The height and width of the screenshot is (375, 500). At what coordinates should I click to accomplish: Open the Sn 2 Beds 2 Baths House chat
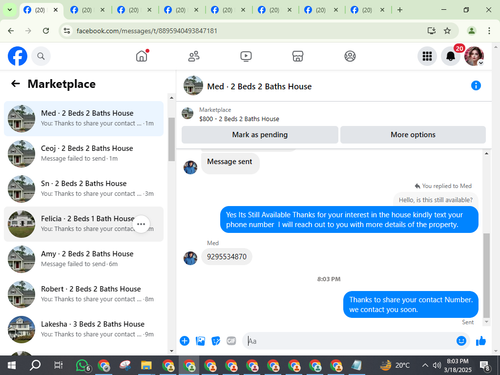click(84, 189)
